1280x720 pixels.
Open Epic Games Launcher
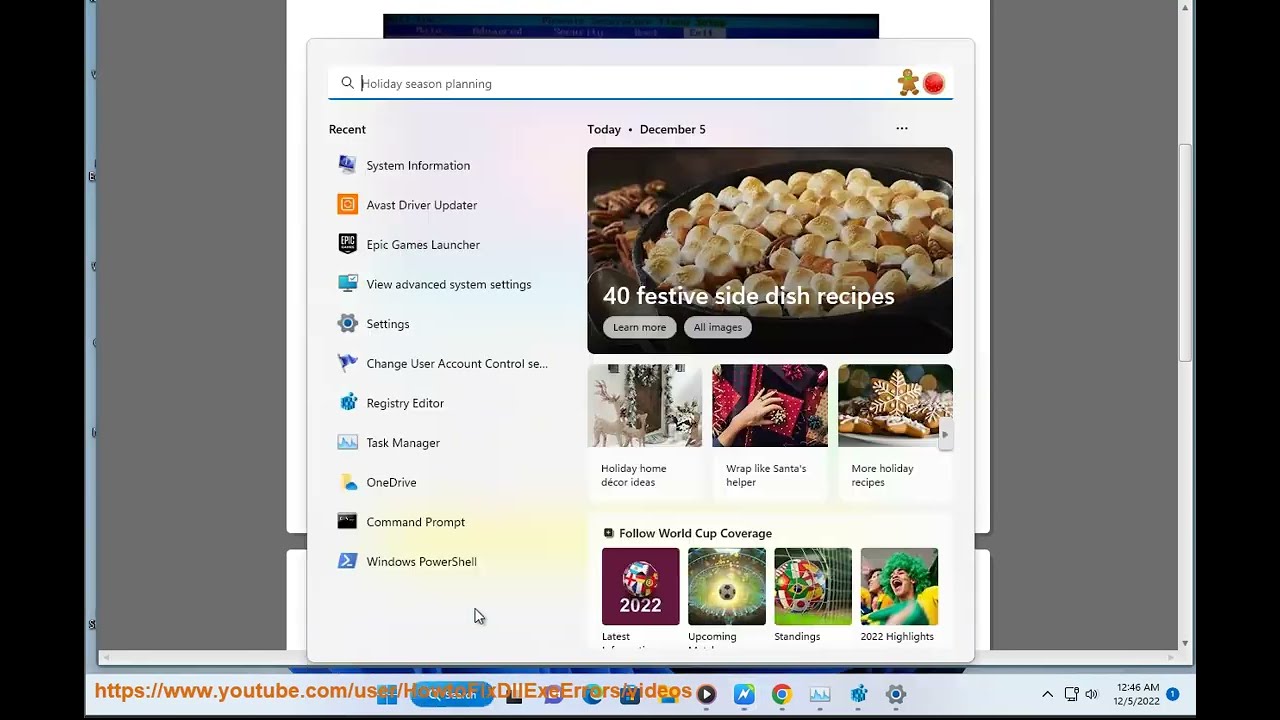pos(423,245)
